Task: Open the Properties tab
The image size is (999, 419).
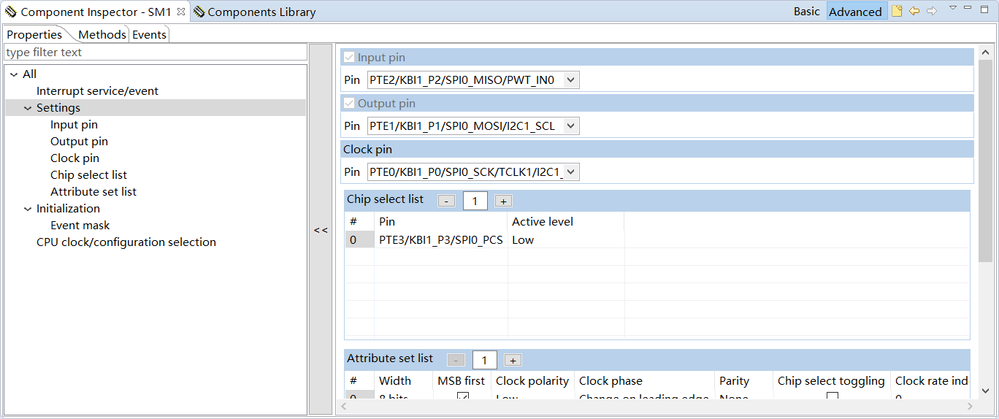Action: click(34, 34)
